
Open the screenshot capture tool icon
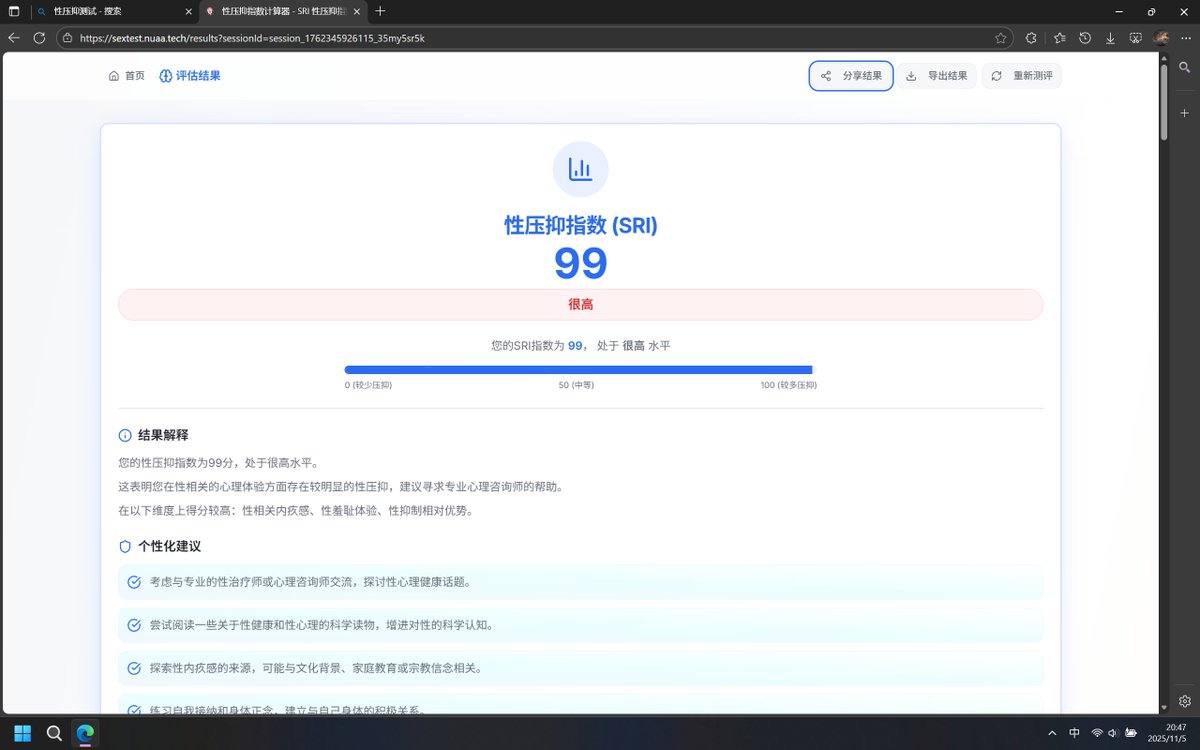(x=1135, y=38)
